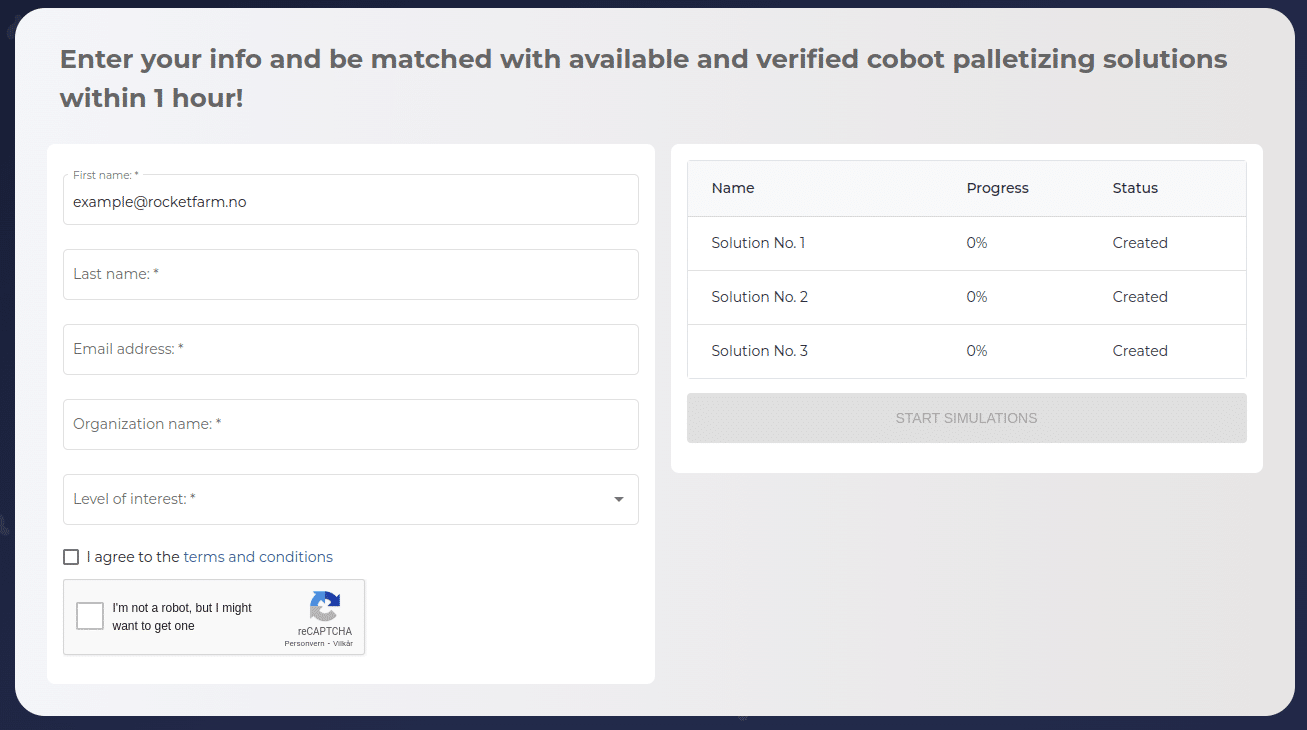Click the First name input field
Image resolution: width=1307 pixels, height=730 pixels.
click(350, 199)
